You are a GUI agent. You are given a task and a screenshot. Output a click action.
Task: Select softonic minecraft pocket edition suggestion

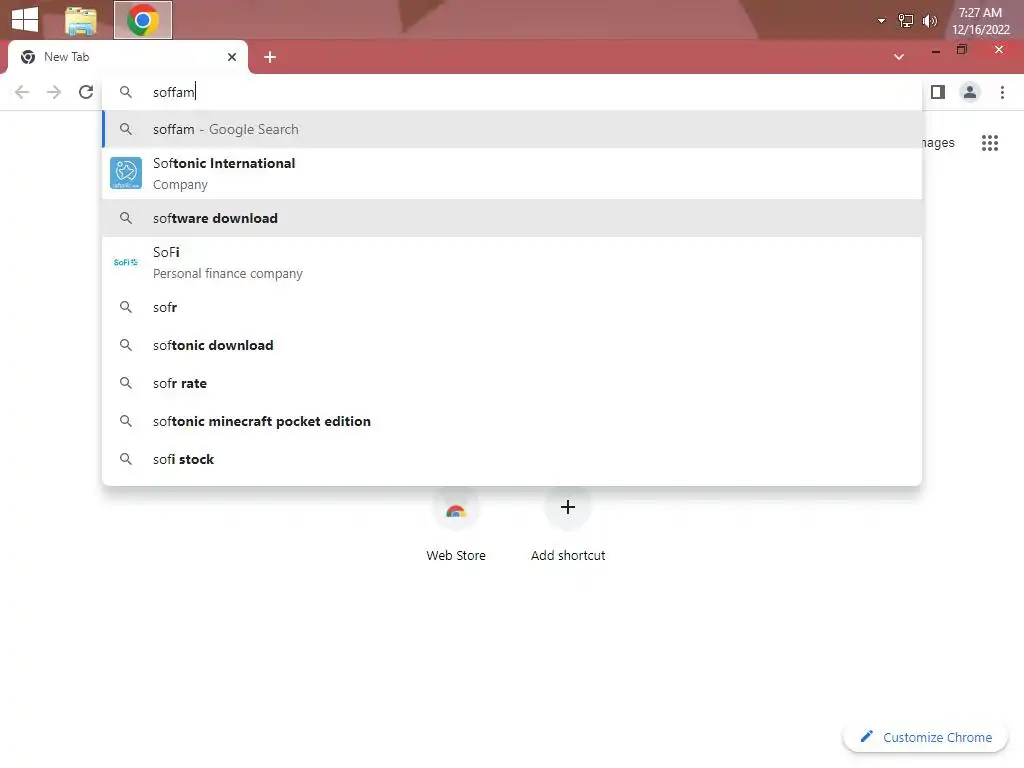point(512,421)
